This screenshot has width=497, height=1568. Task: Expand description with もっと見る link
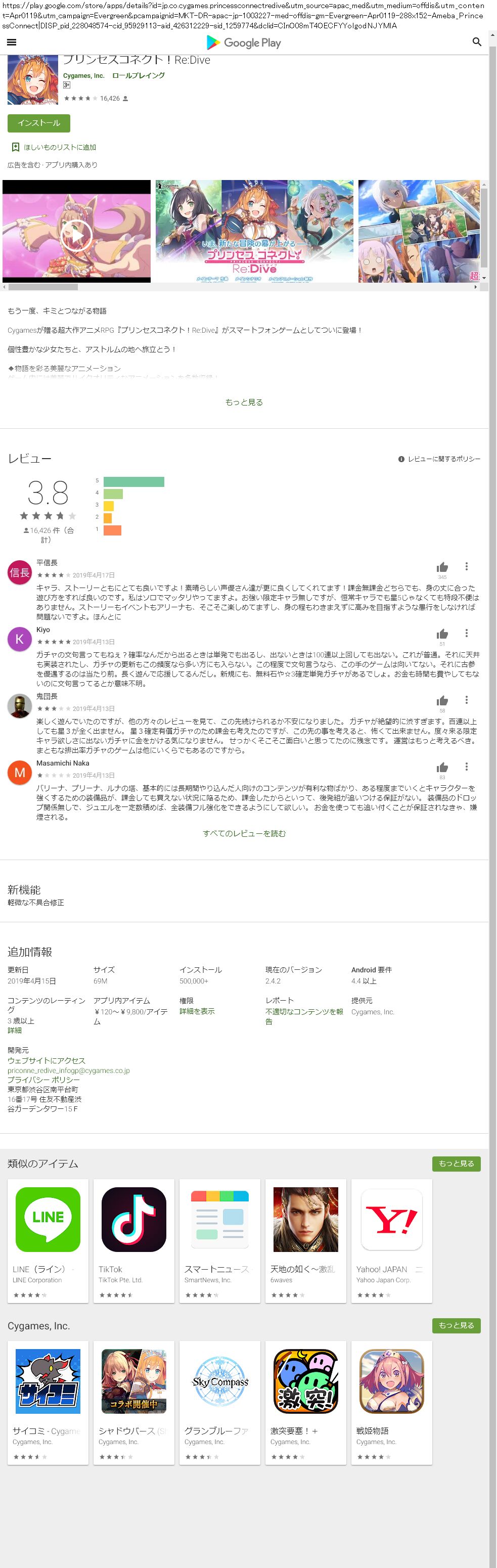pyautogui.click(x=244, y=402)
